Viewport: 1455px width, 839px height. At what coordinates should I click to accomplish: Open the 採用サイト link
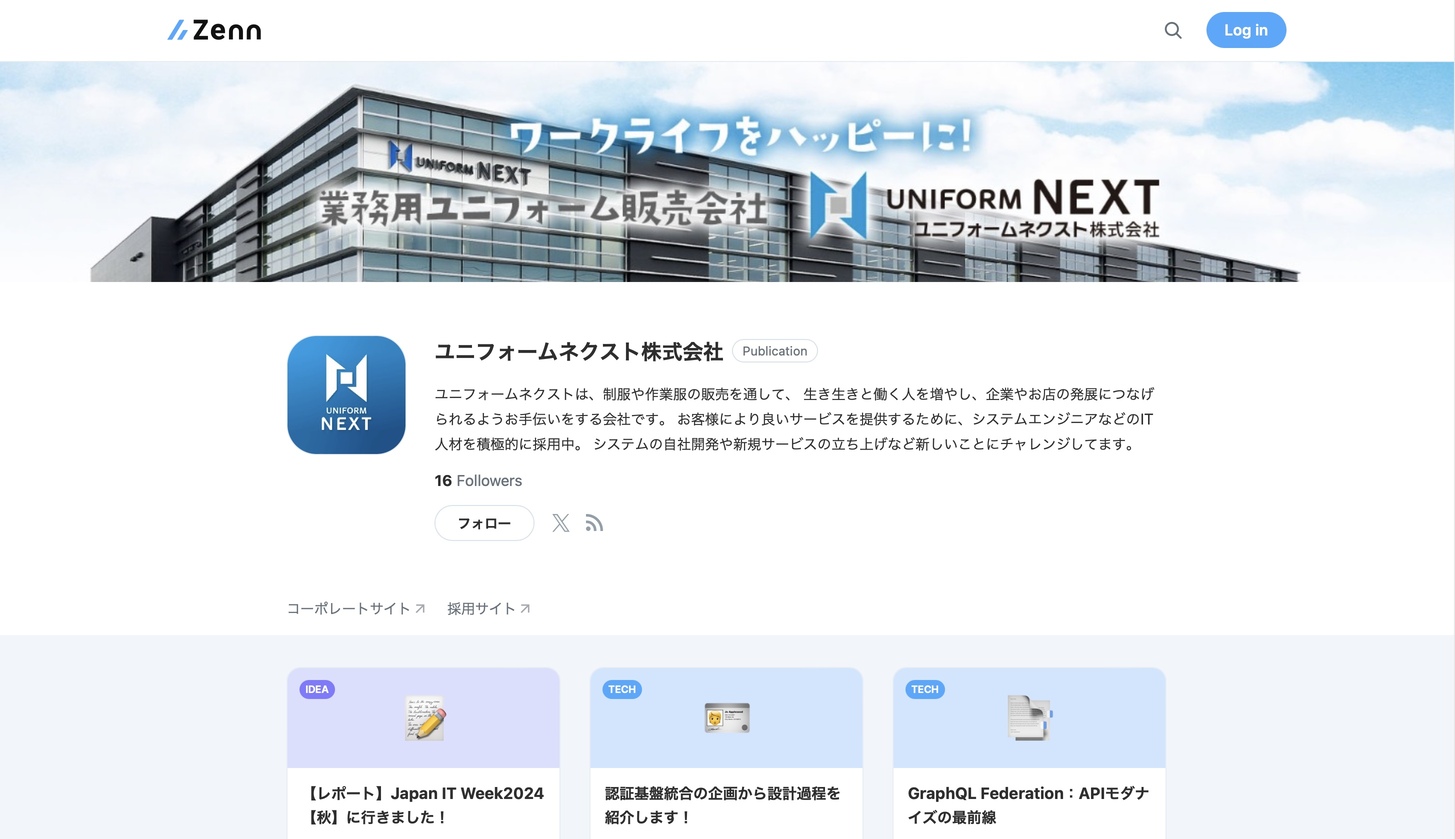[489, 608]
